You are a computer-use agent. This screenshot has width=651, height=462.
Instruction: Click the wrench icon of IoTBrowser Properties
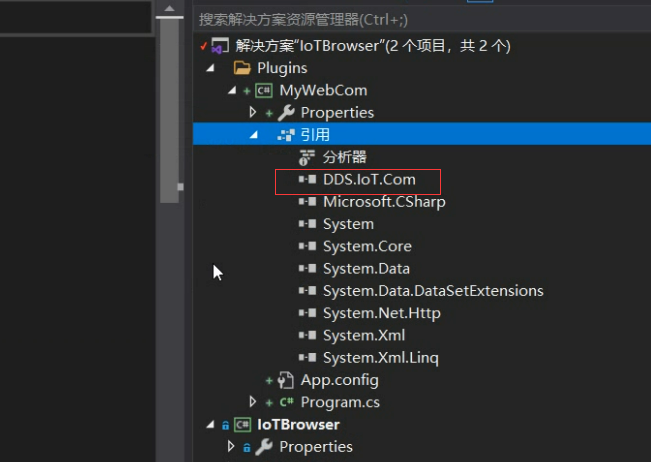[x=264, y=447]
